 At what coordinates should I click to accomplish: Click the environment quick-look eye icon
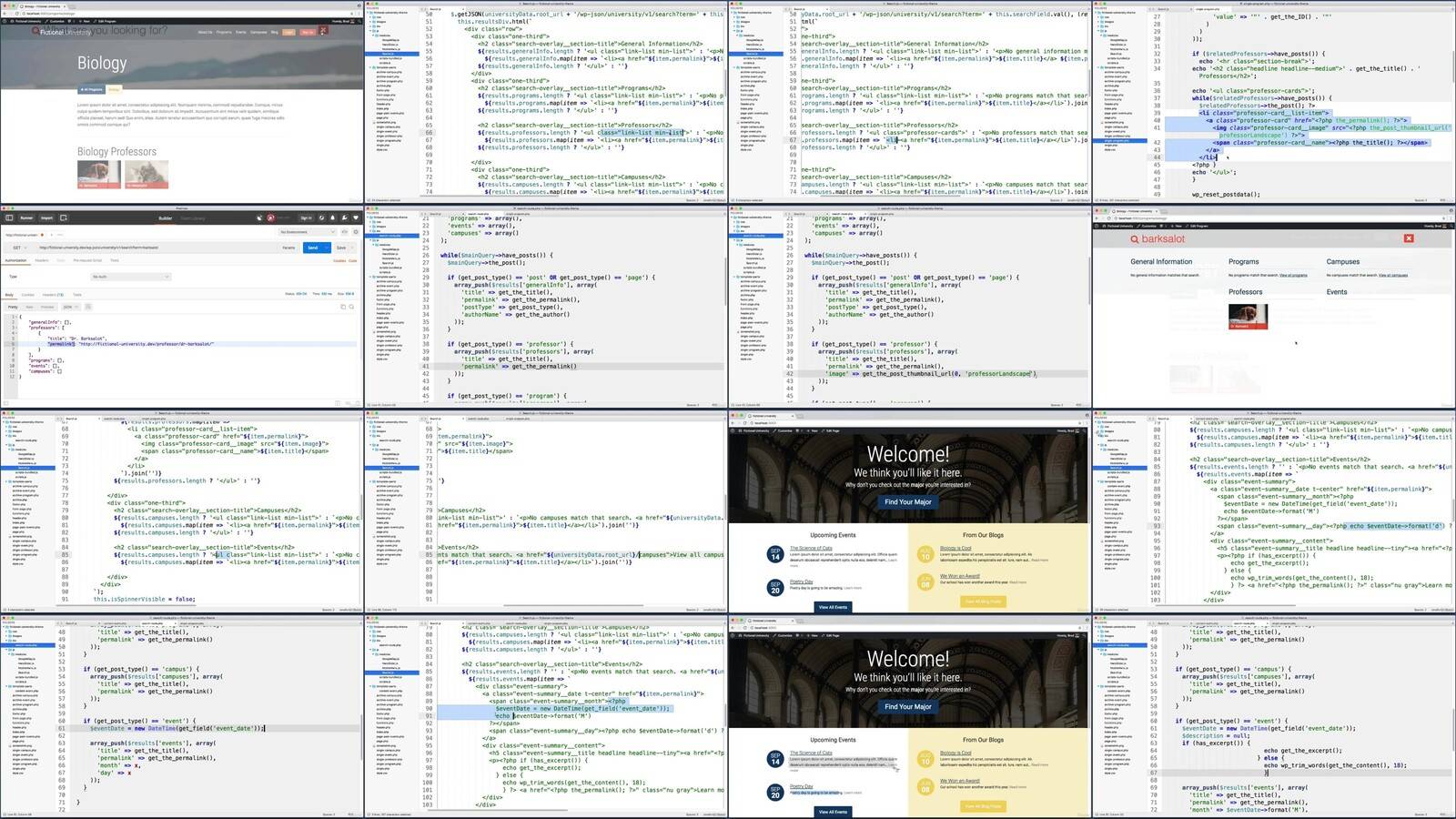[x=347, y=232]
